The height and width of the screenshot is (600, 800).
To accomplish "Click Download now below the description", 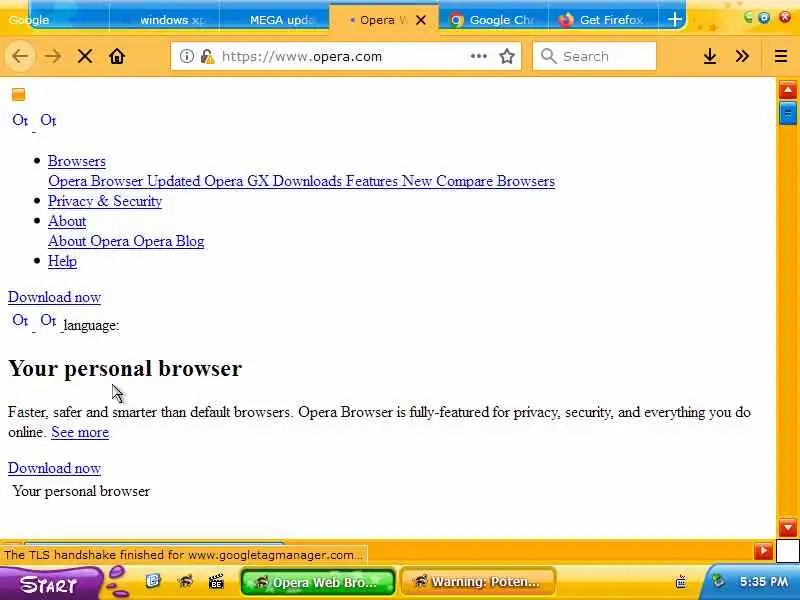I will click(54, 468).
